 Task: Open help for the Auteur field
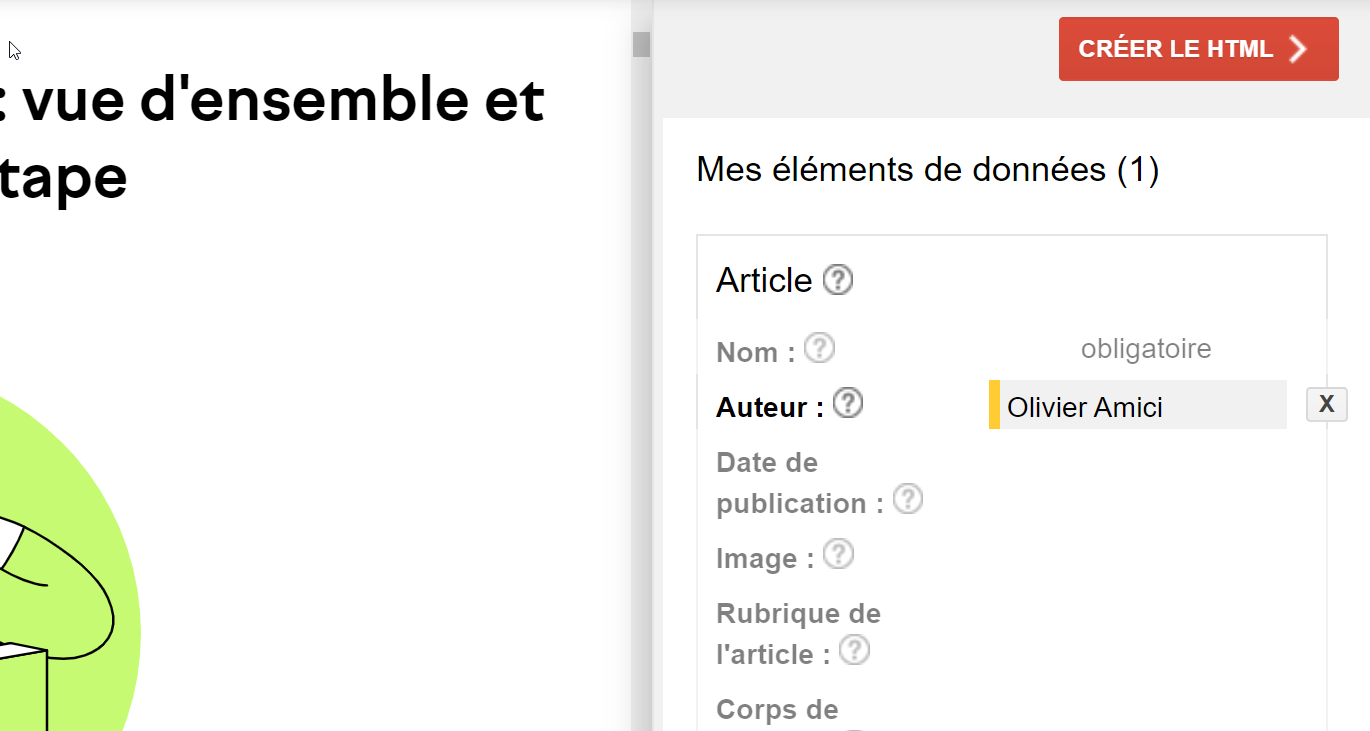click(847, 403)
